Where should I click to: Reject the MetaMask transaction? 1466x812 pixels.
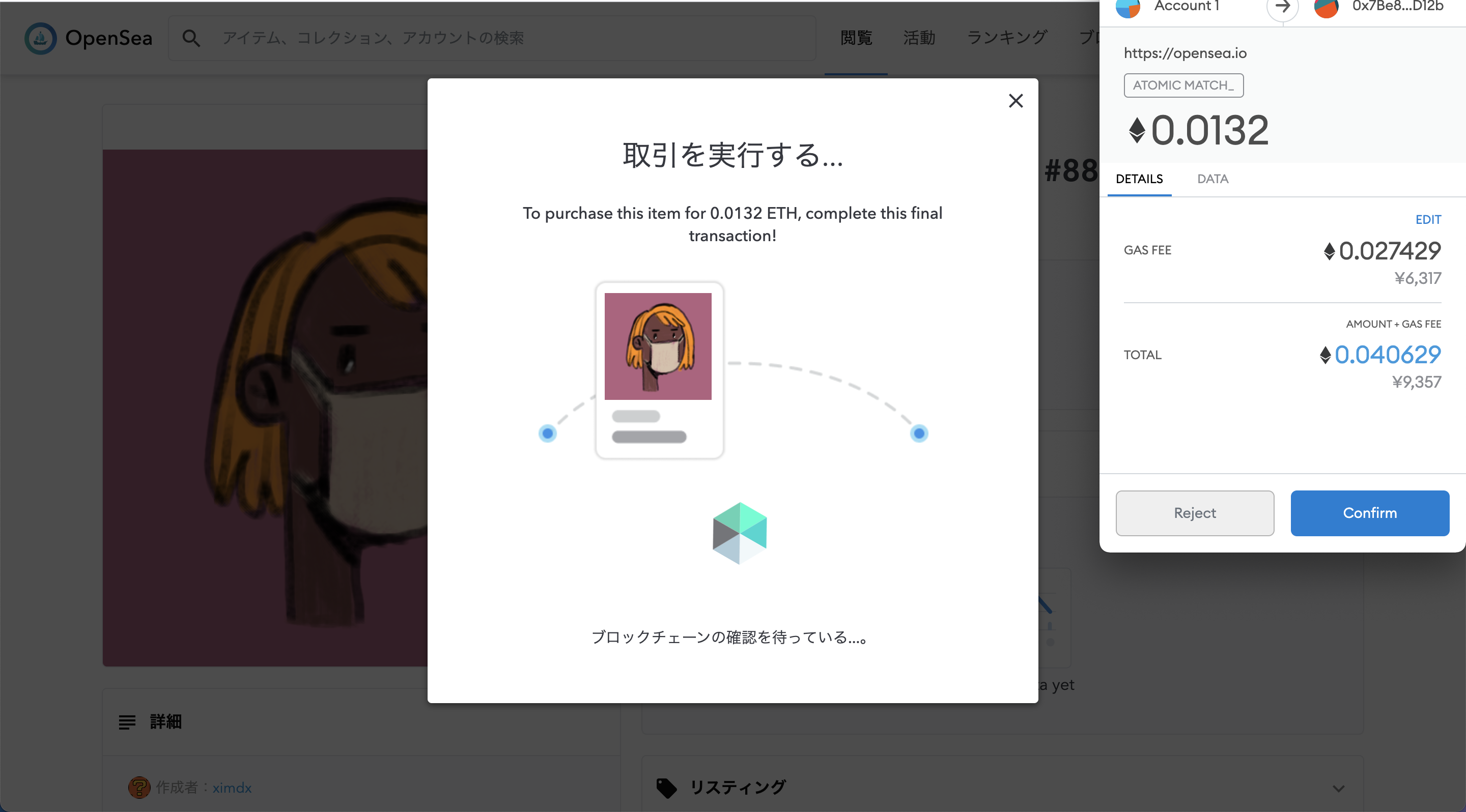click(1195, 513)
